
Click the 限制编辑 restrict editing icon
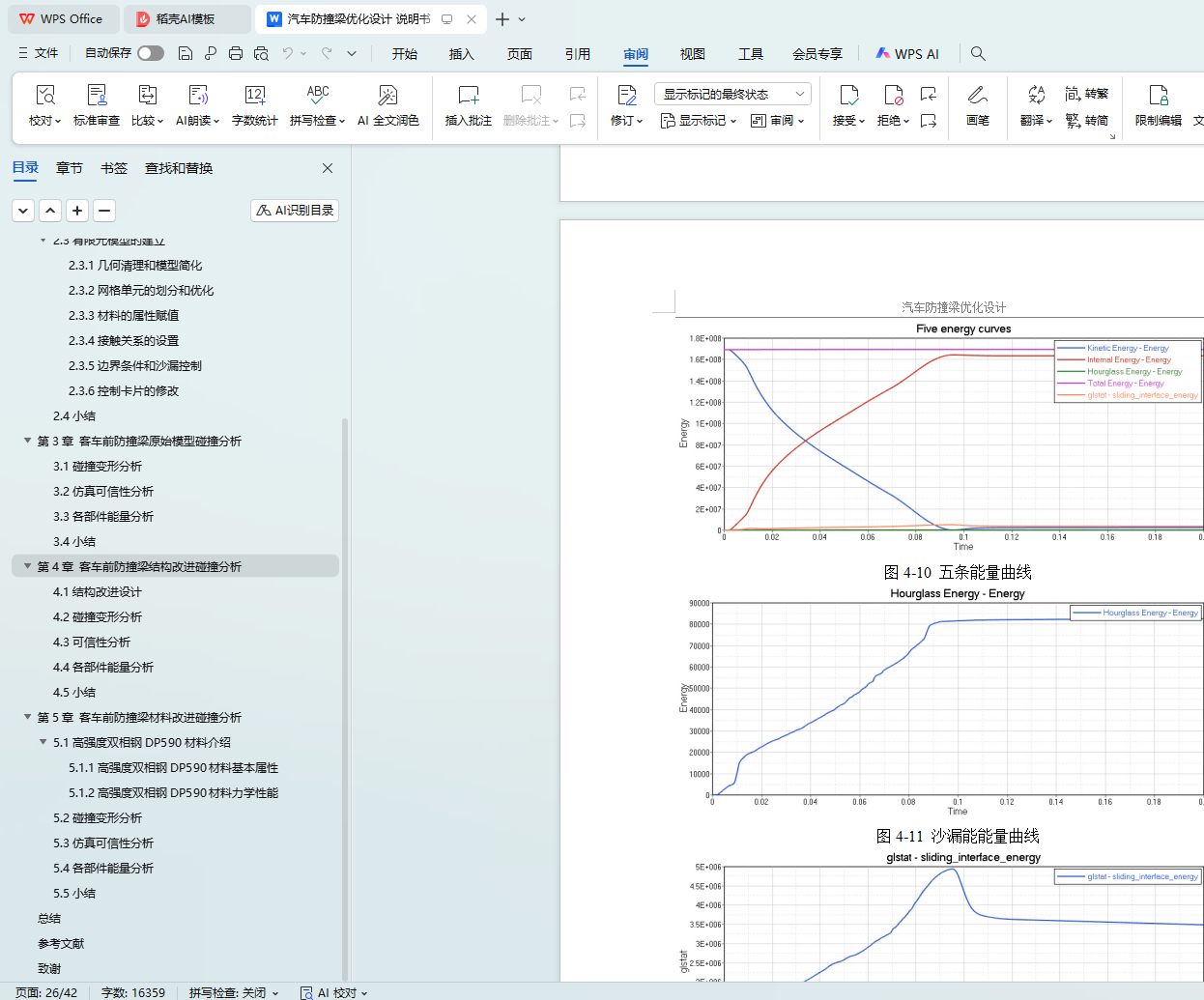pyautogui.click(x=1158, y=104)
